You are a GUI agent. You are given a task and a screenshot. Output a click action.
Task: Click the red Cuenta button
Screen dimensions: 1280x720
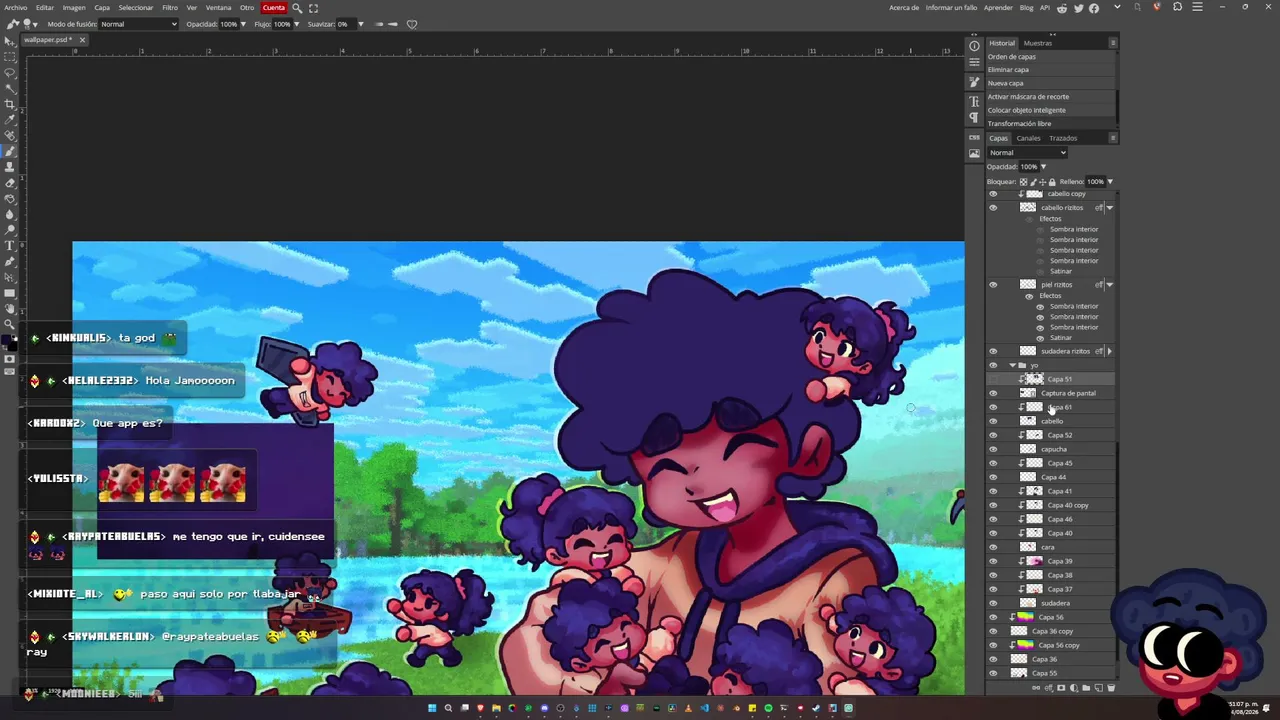coord(273,8)
